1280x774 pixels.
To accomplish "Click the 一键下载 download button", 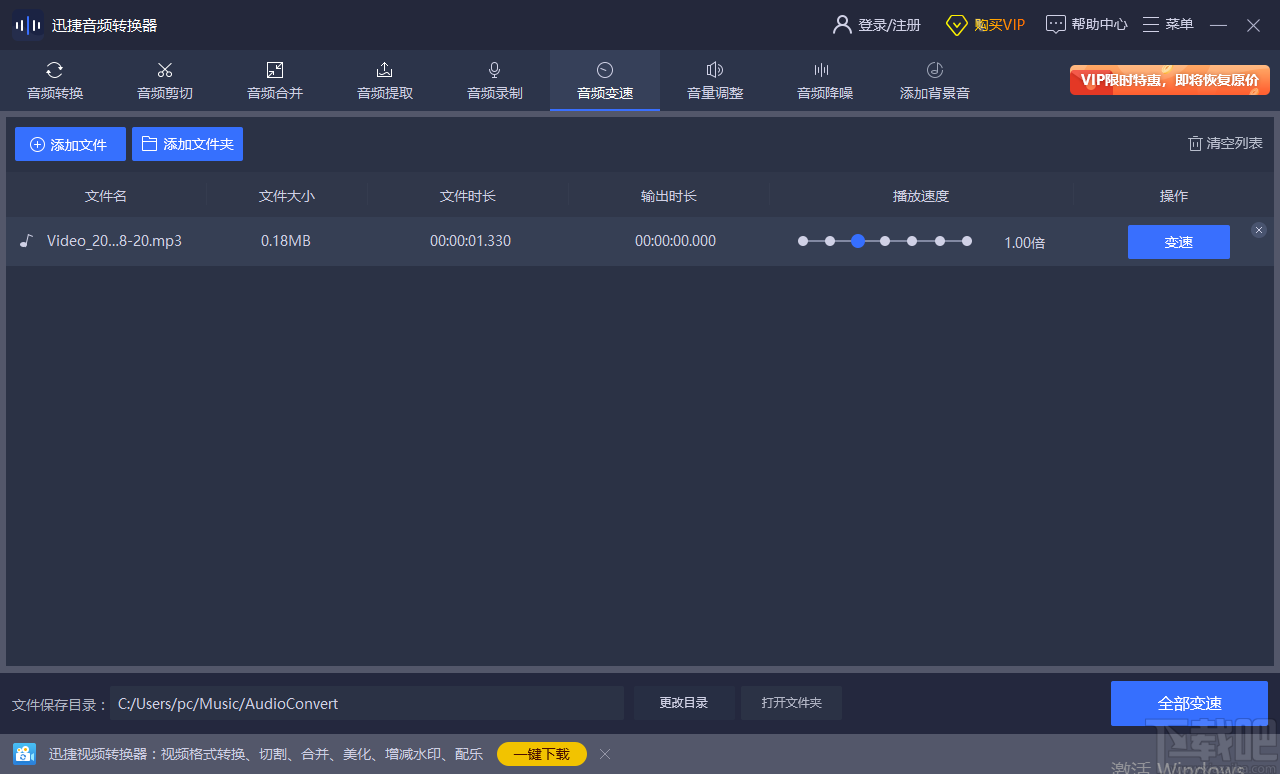I will (541, 754).
